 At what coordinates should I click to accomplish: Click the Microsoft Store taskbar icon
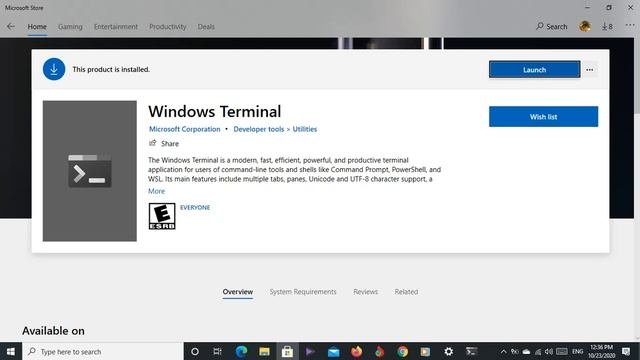click(287, 351)
